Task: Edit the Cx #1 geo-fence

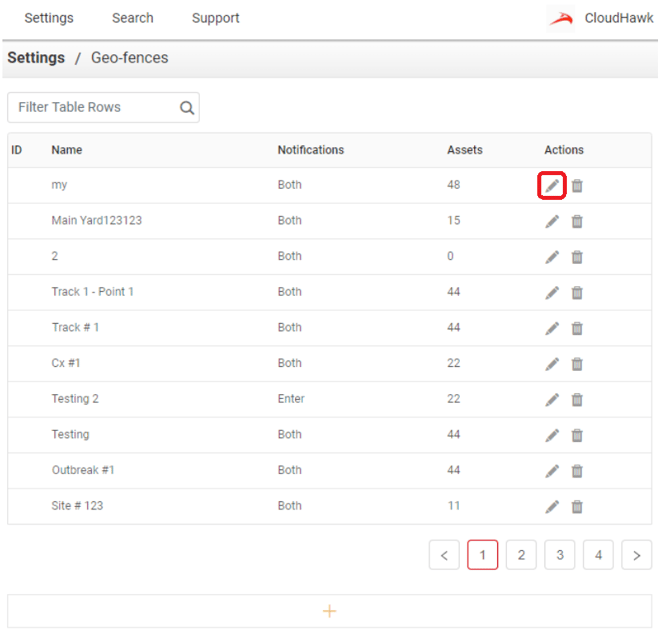Action: (552, 364)
